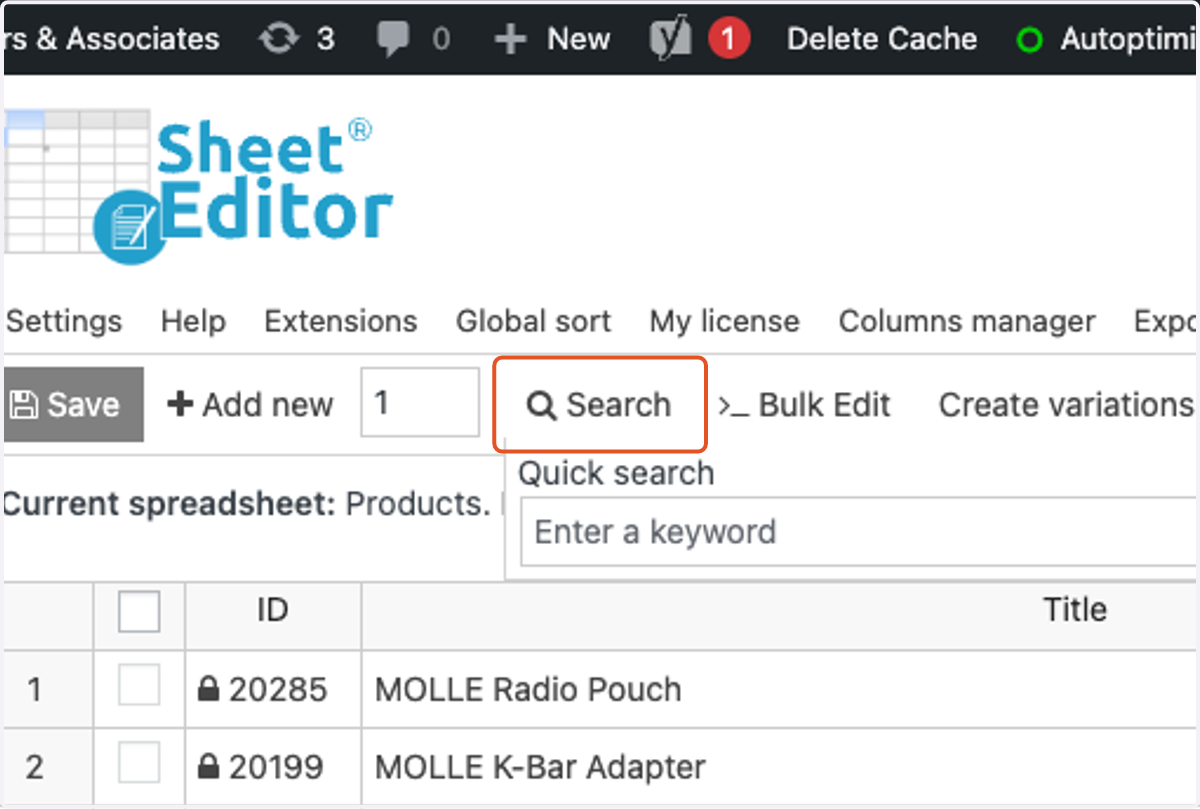This screenshot has height=809, width=1200.
Task: Open the Global sort option
Action: (533, 321)
